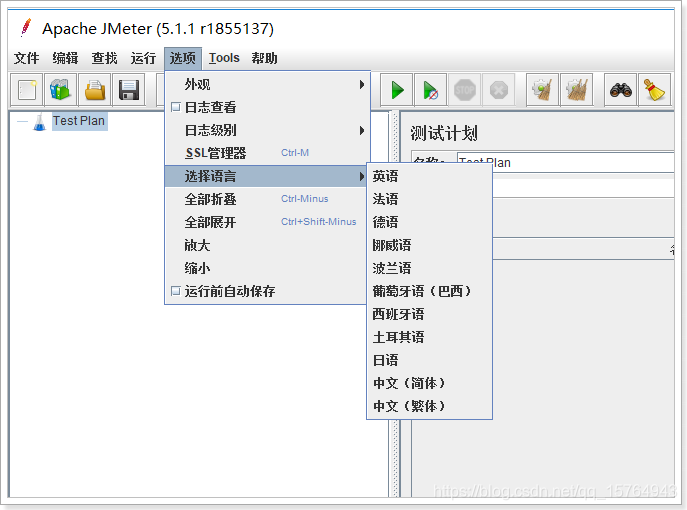This screenshot has height=510, width=687.
Task: Select 缩小 menu entry
Action: click(266, 268)
